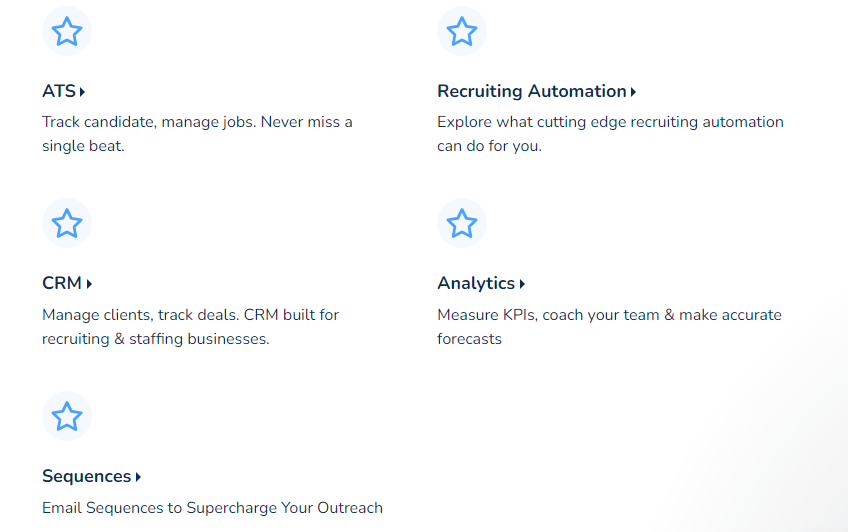
Task: Click the star icon above Sequences
Action: click(67, 416)
